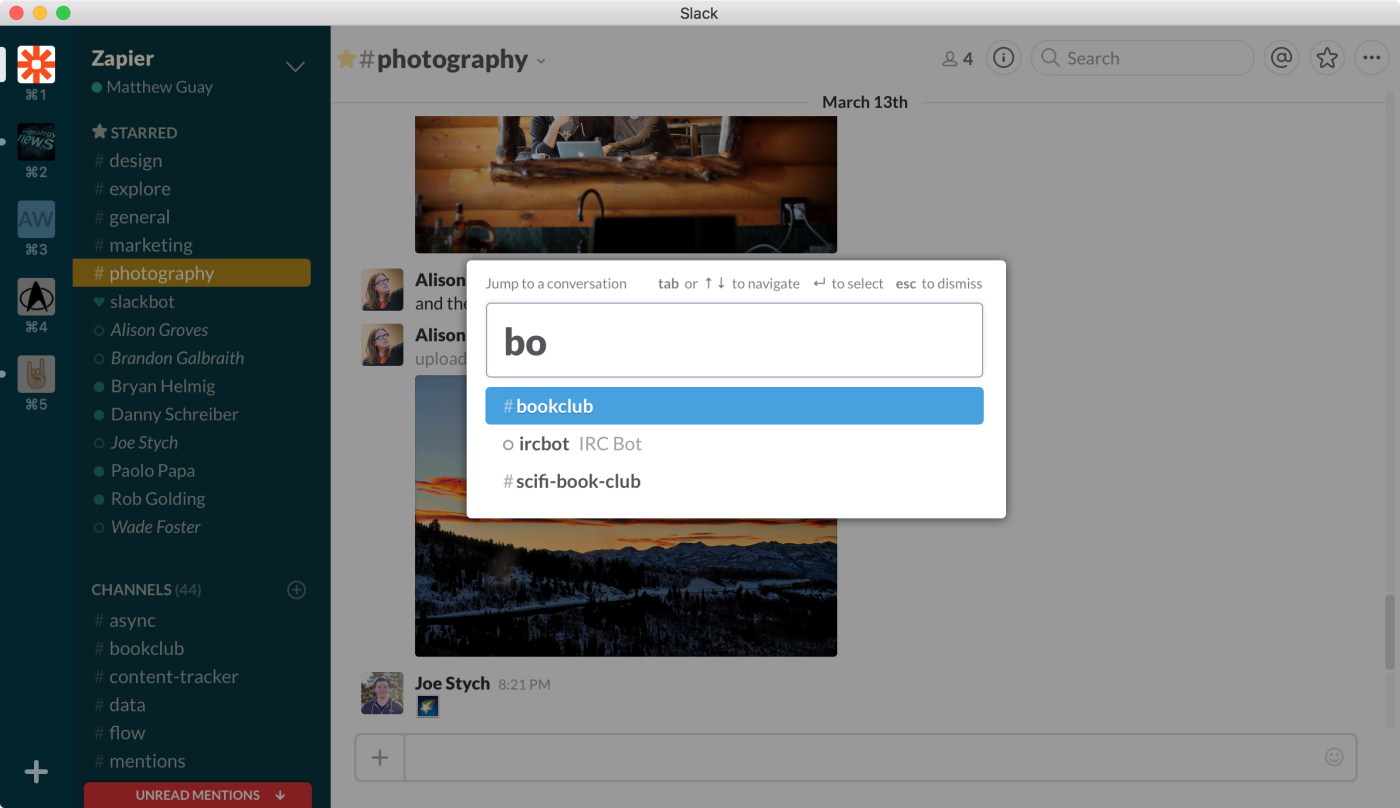Open Joe Stych direct message in sidebar
The height and width of the screenshot is (808, 1400).
click(135, 443)
